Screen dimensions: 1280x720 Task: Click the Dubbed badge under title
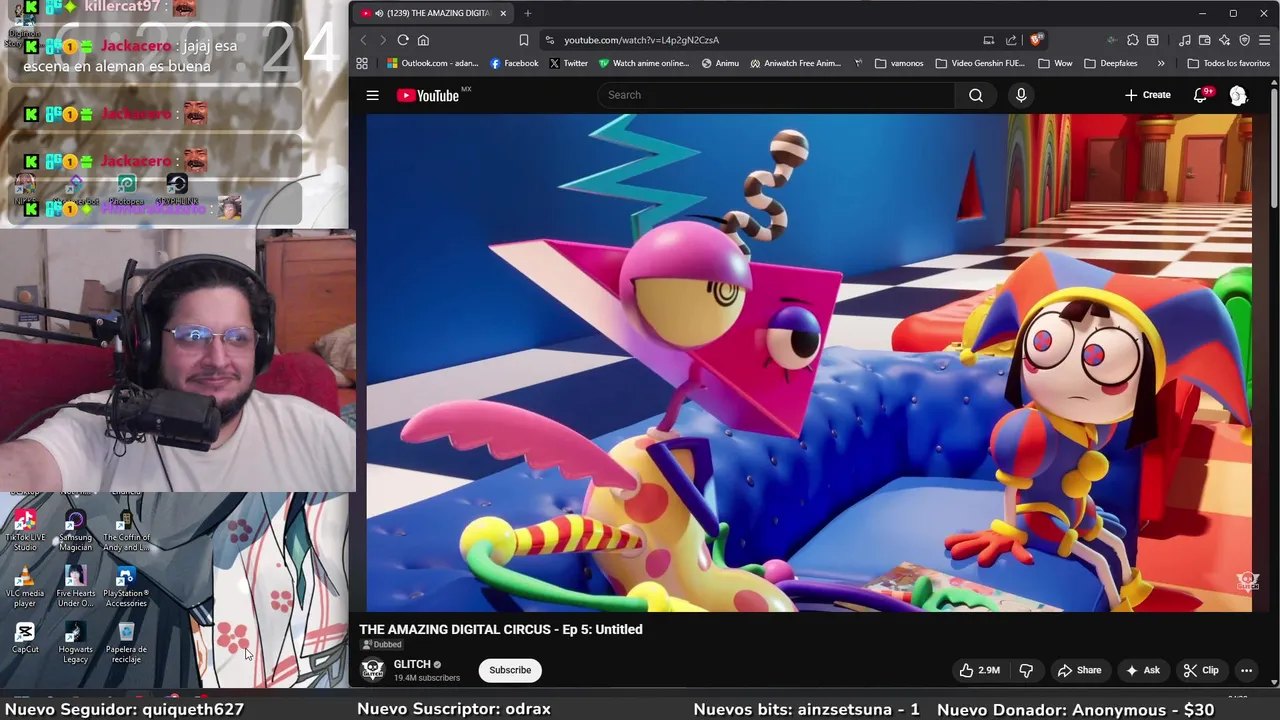(x=381, y=645)
